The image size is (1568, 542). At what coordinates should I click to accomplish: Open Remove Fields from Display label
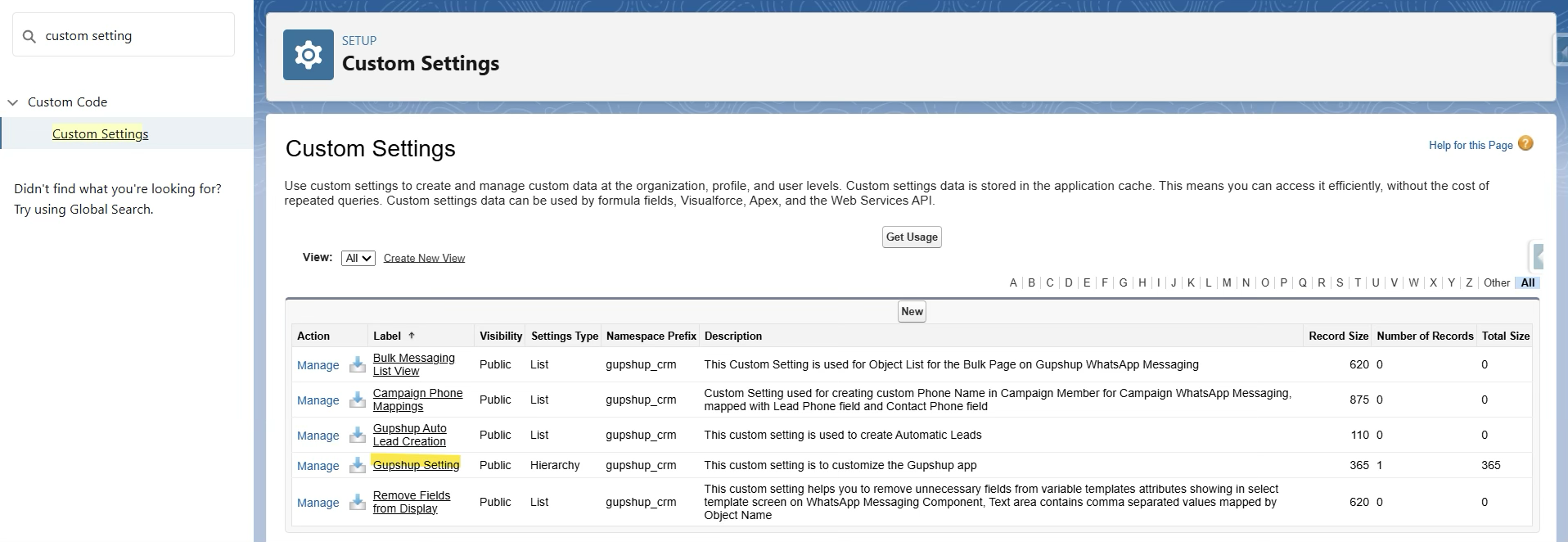click(412, 502)
